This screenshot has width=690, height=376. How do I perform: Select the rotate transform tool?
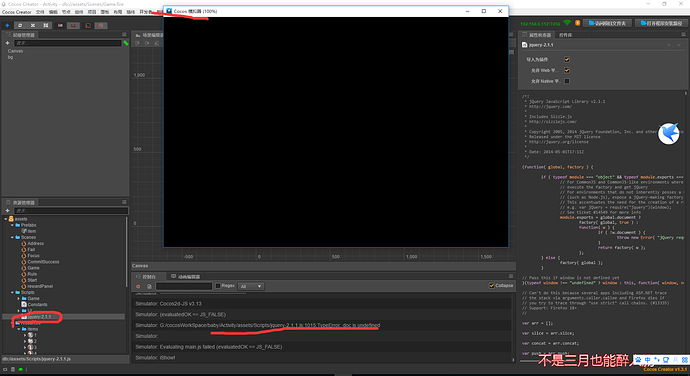[20, 25]
